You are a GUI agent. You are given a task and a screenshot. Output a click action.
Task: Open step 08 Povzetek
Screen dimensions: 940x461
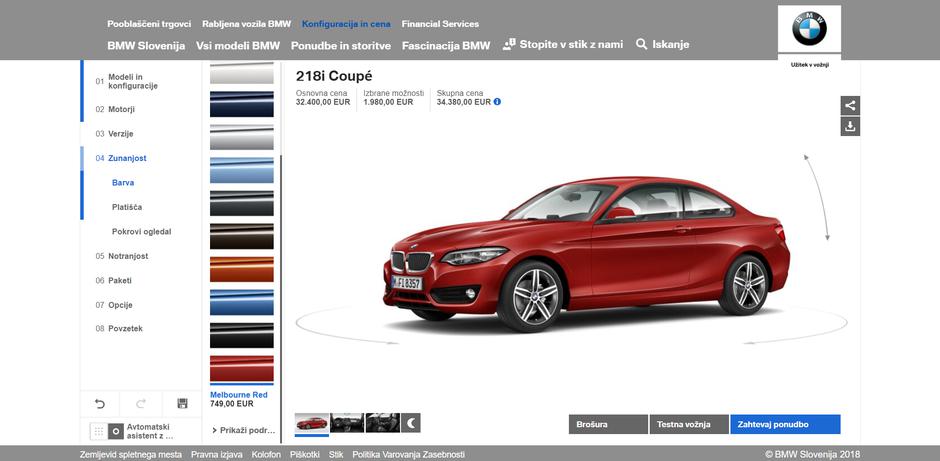pos(119,329)
